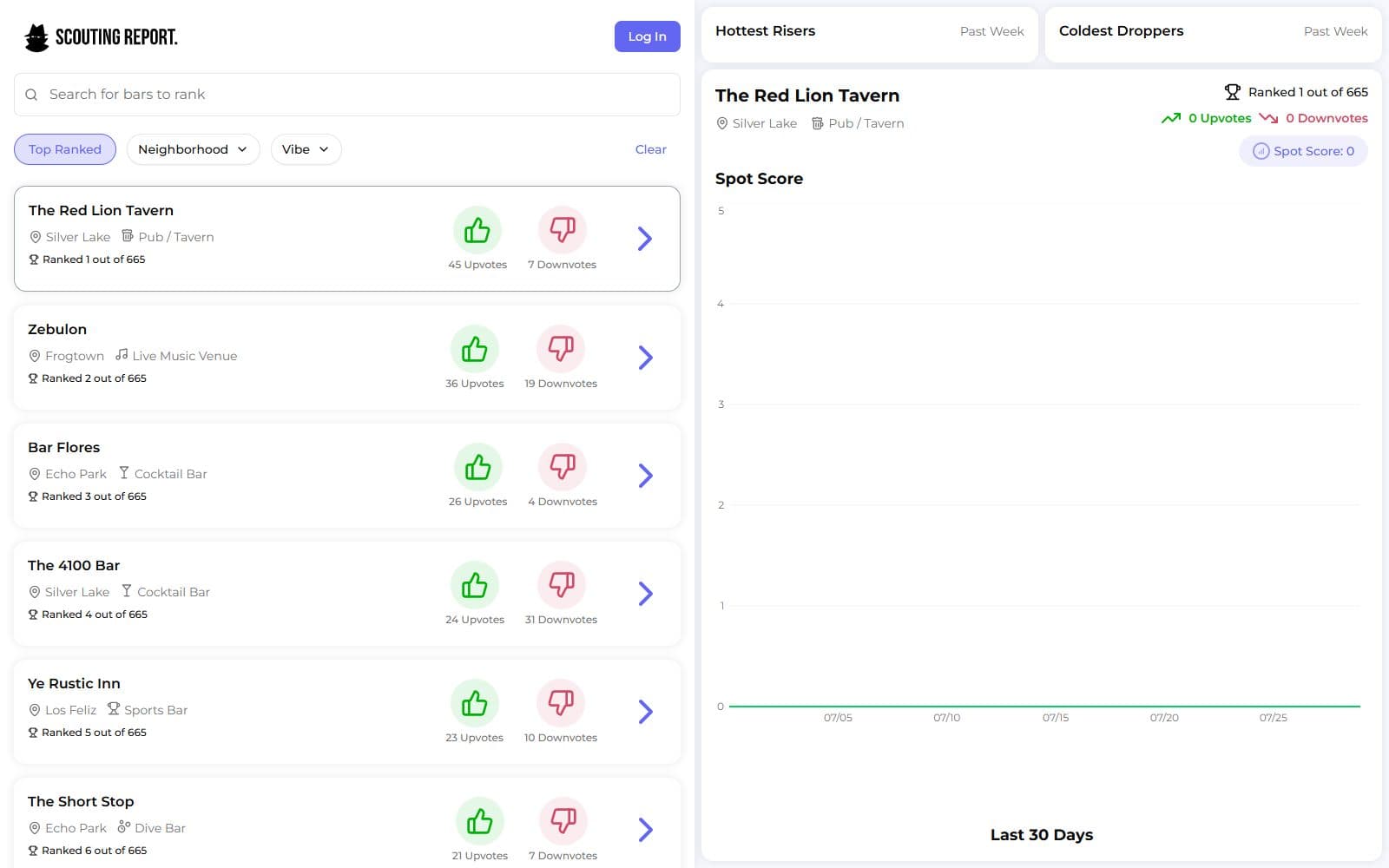Image resolution: width=1389 pixels, height=868 pixels.
Task: Downvote Zebulon
Action: [561, 349]
